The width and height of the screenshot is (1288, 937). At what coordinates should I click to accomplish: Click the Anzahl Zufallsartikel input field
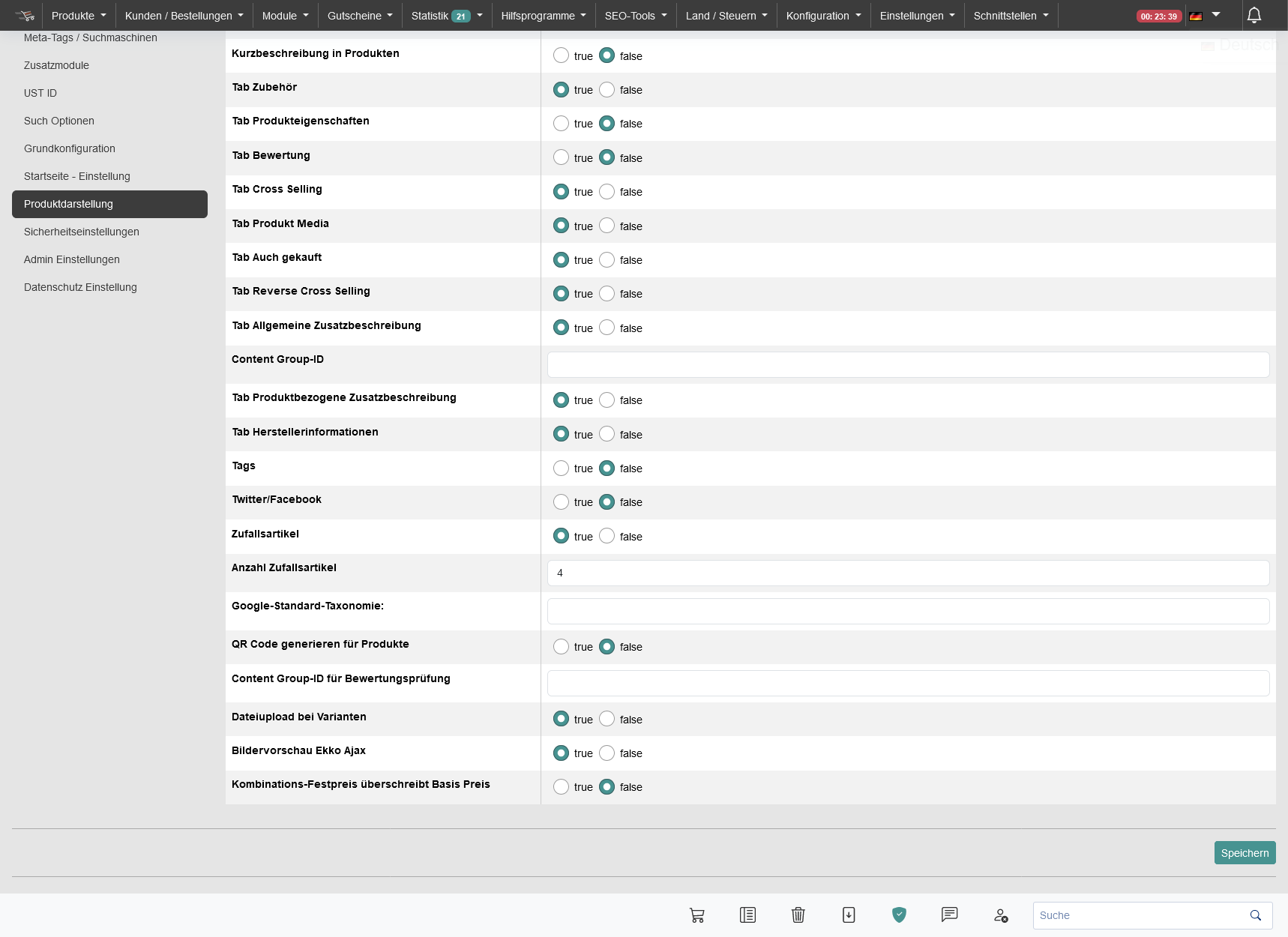click(908, 573)
